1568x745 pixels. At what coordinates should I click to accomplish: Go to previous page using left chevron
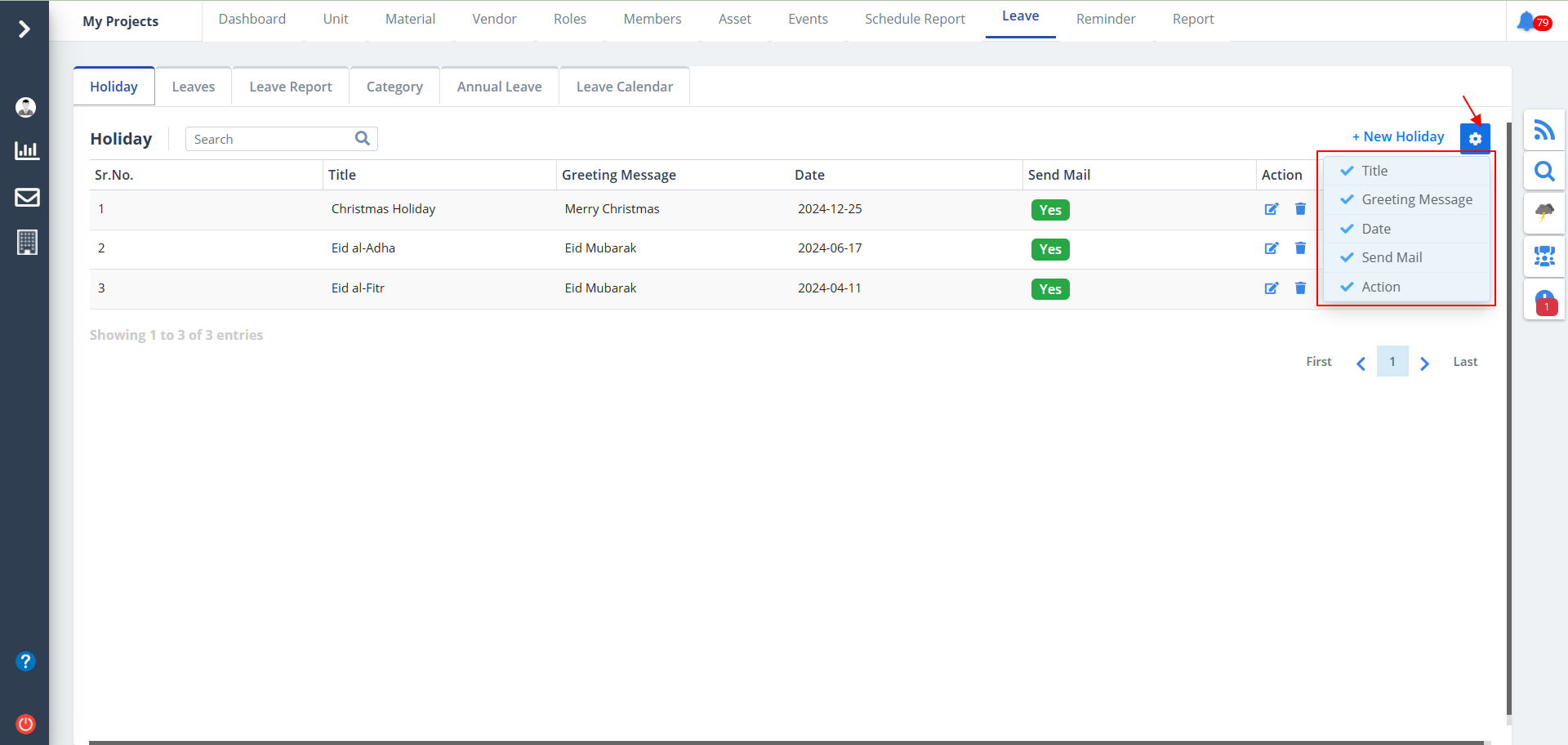point(1361,363)
